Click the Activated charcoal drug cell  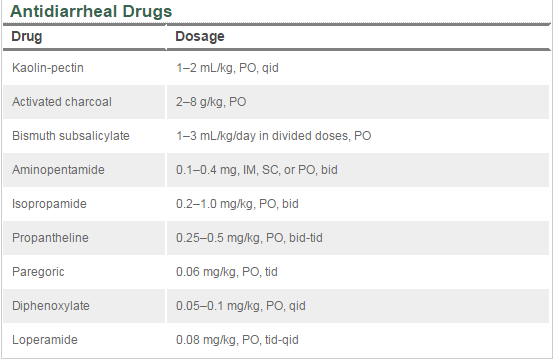62,102
